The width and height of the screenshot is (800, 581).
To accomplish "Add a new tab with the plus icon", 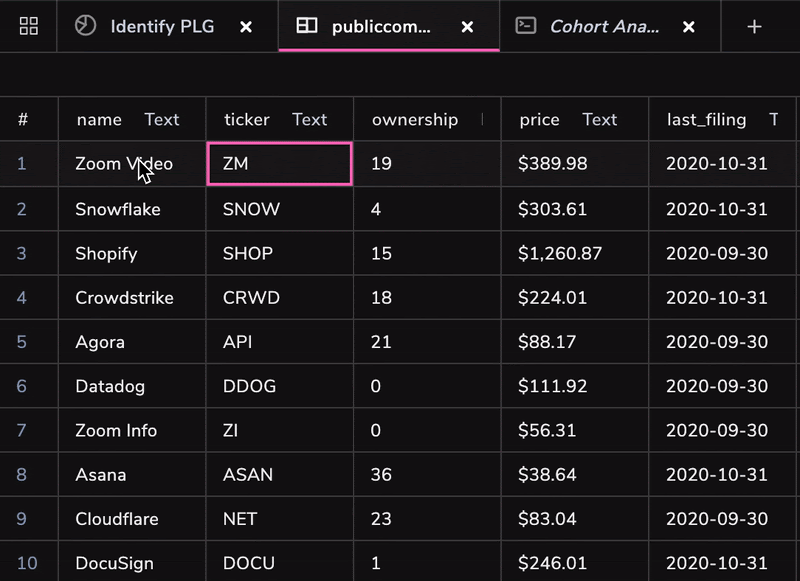I will [x=755, y=26].
